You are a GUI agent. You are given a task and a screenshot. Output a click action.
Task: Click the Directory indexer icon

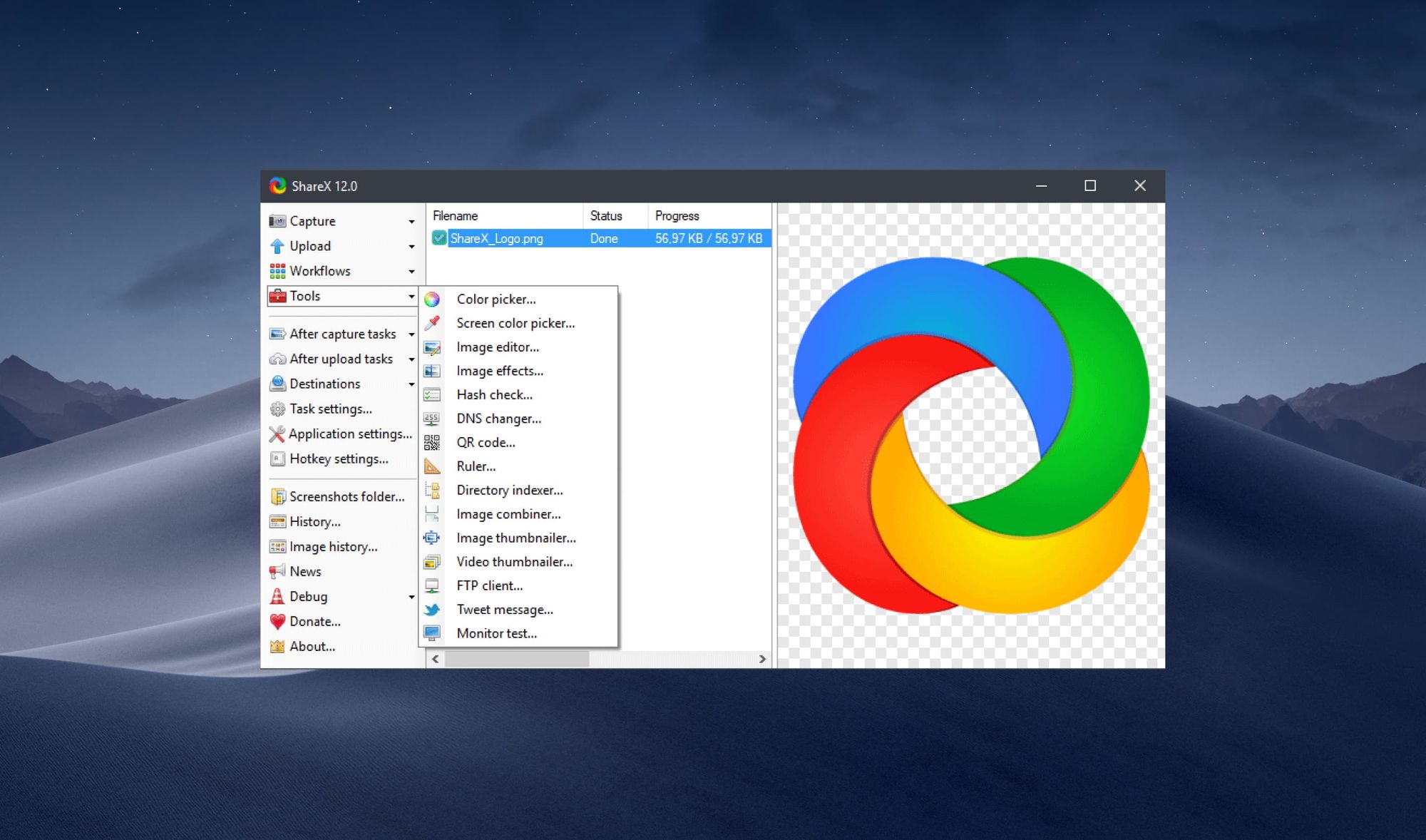coord(432,491)
